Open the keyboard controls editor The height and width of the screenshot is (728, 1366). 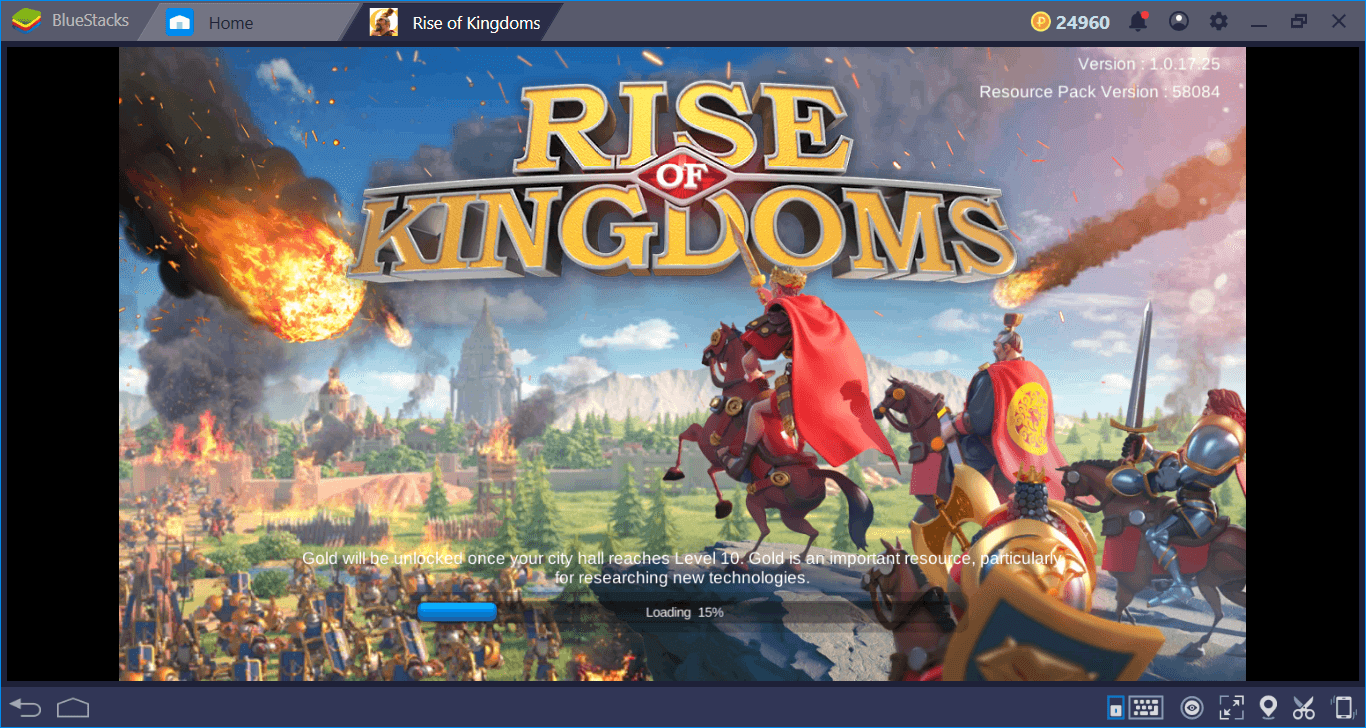[1146, 708]
